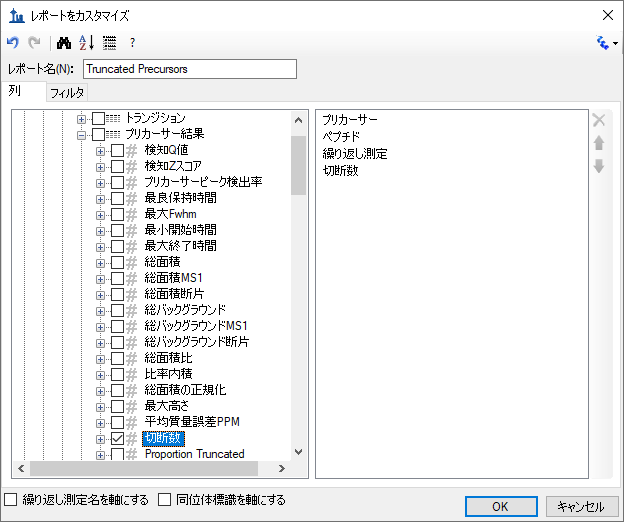Enable the 検知Q値 column checkbox
Viewport: 624px width, 522px height.
click(x=117, y=150)
